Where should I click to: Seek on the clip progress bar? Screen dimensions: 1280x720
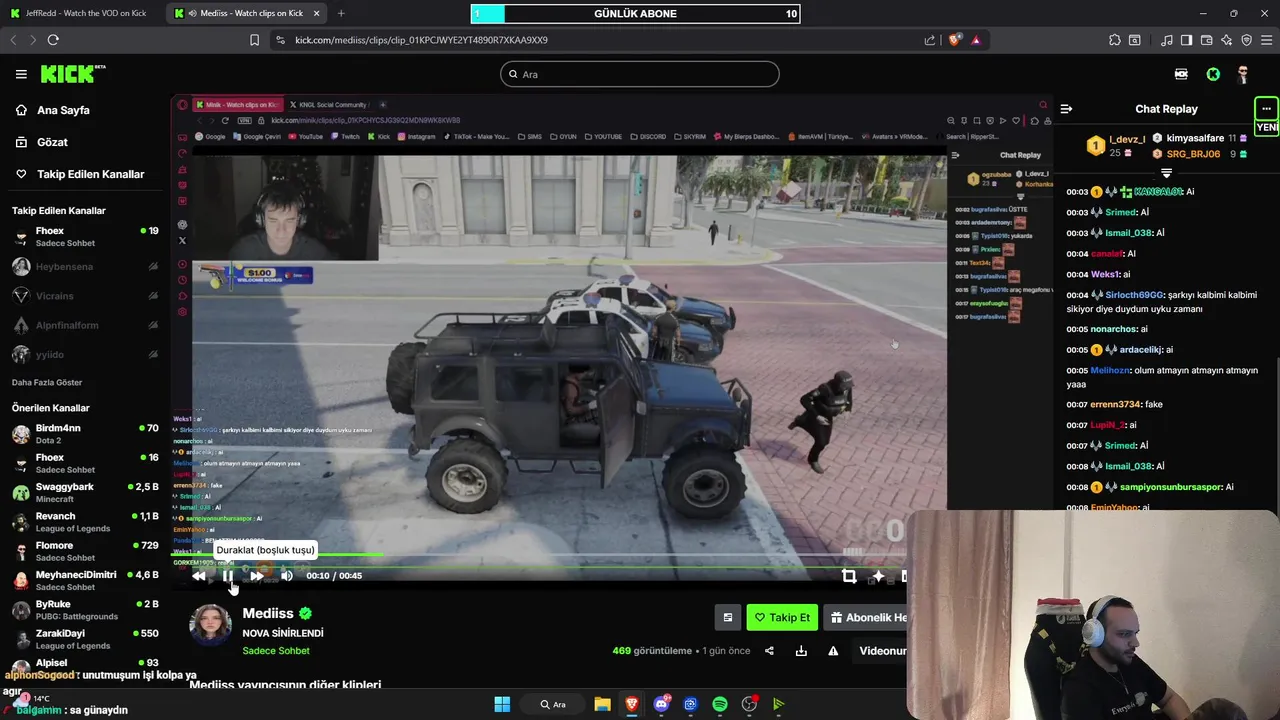click(x=540, y=555)
